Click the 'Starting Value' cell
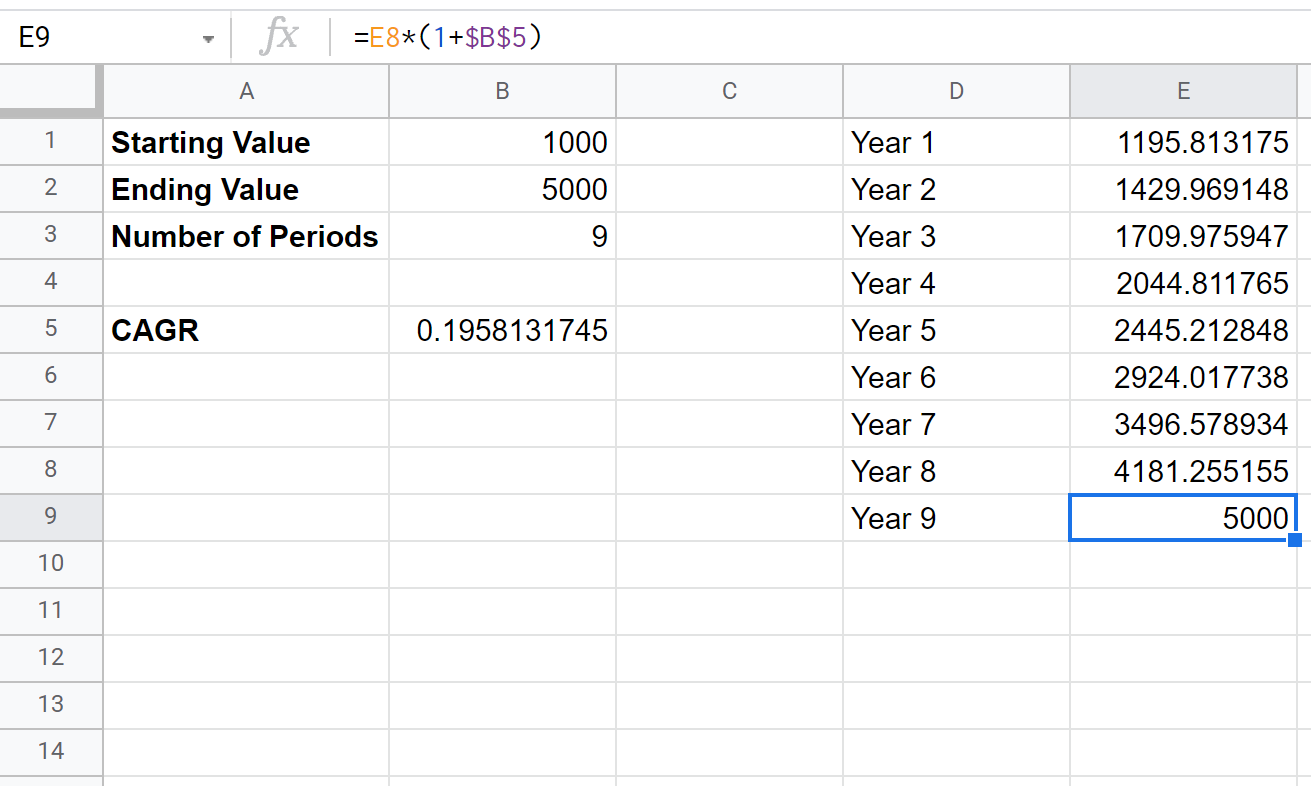Screen dimensions: 1311x786 point(246,142)
